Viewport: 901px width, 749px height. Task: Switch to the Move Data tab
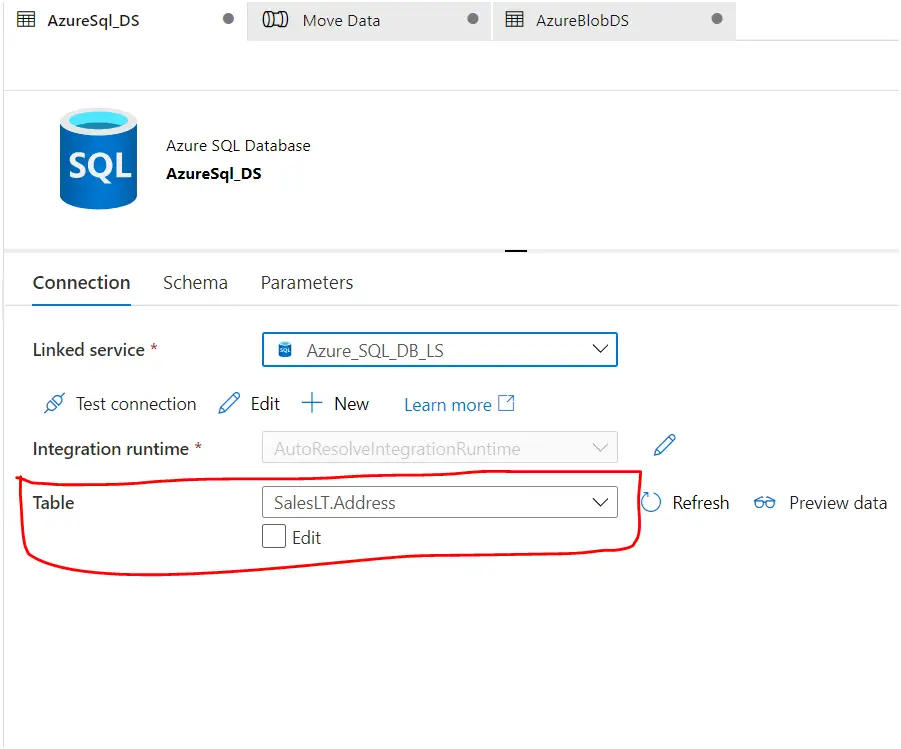pos(369,20)
